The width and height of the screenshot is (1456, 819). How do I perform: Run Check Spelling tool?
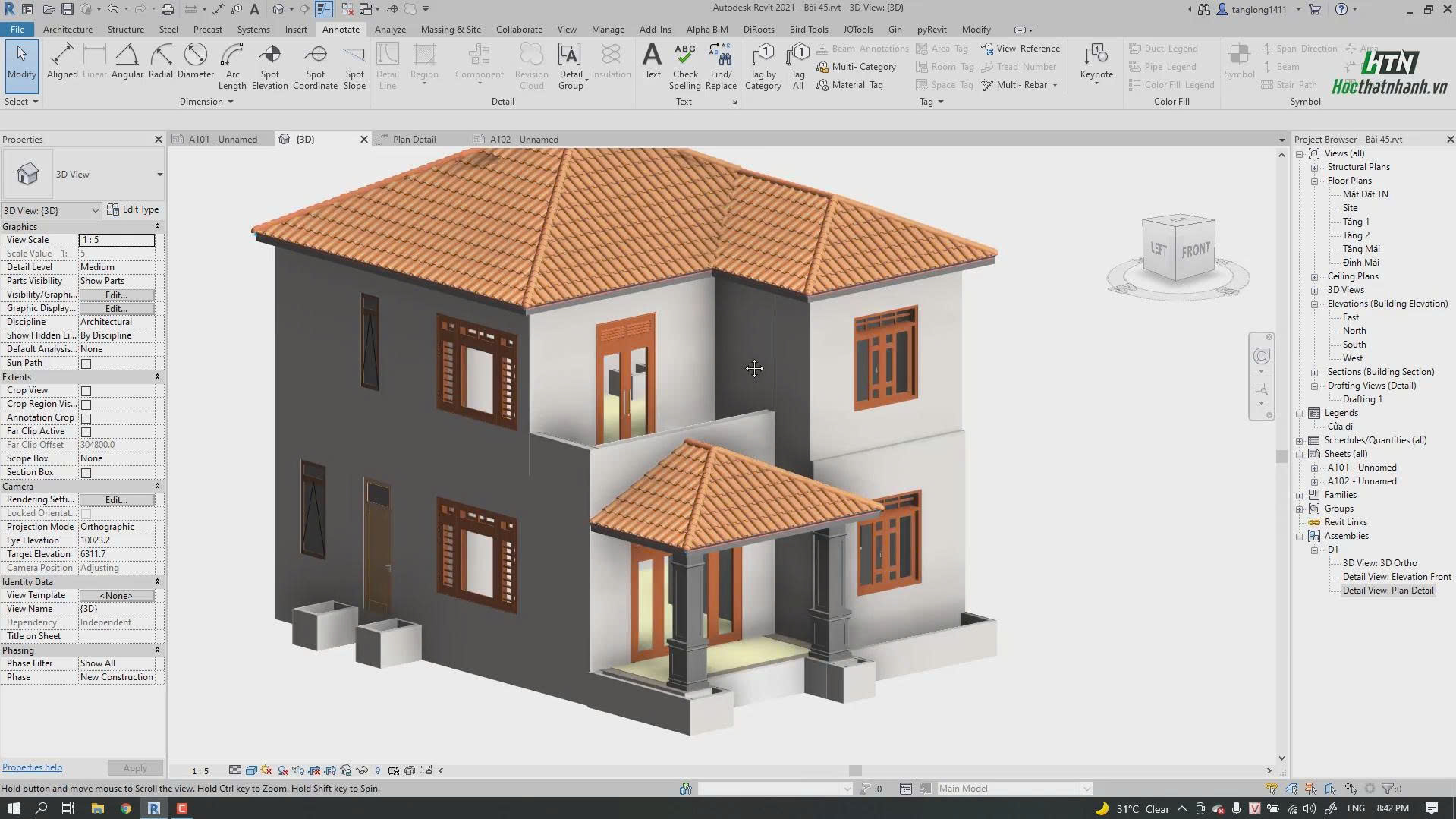pos(684,67)
